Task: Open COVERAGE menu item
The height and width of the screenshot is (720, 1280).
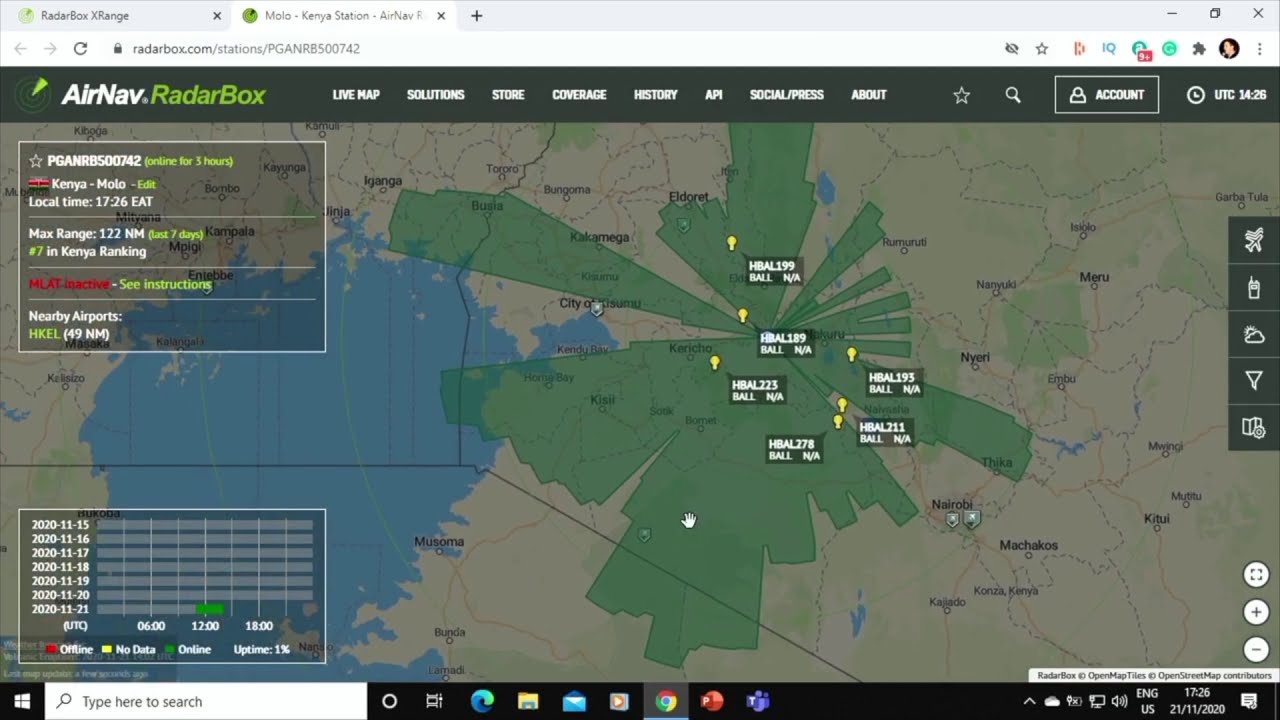Action: pyautogui.click(x=579, y=95)
